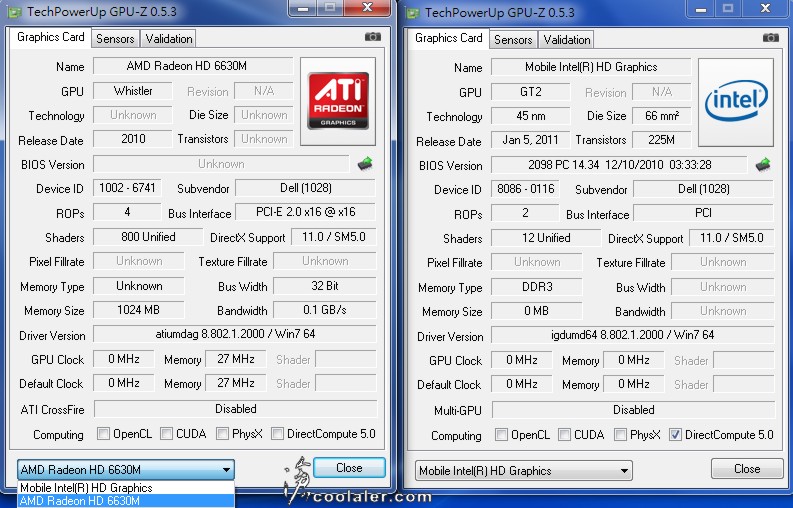793x508 pixels.
Task: Switch to Validation tab in right window
Action: [x=567, y=40]
